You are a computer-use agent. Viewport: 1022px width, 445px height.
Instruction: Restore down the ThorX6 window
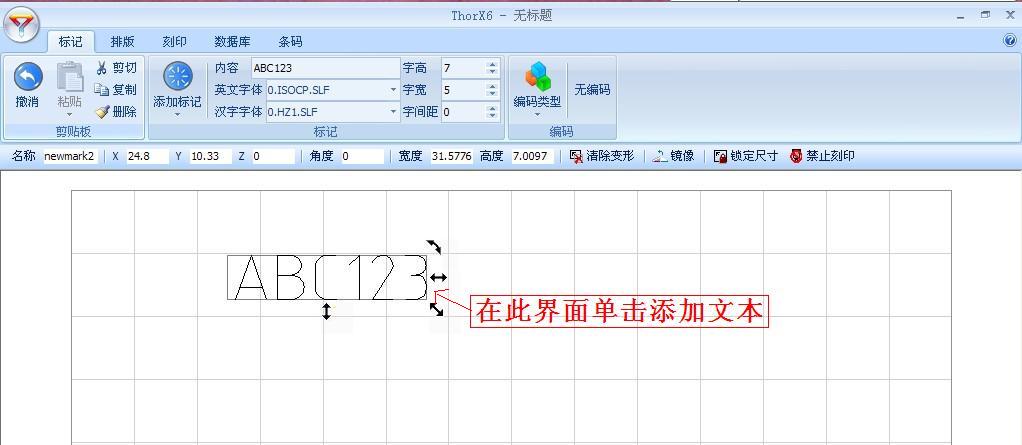coord(985,15)
